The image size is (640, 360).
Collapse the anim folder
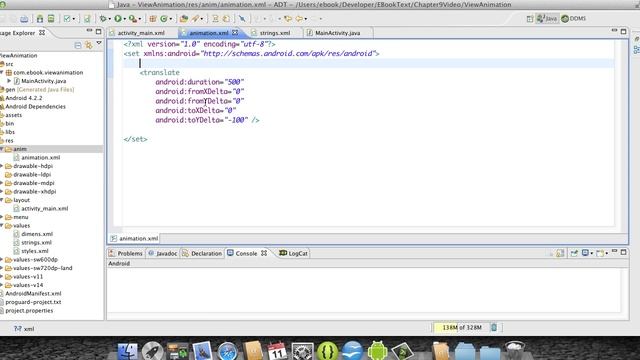(x=2, y=149)
